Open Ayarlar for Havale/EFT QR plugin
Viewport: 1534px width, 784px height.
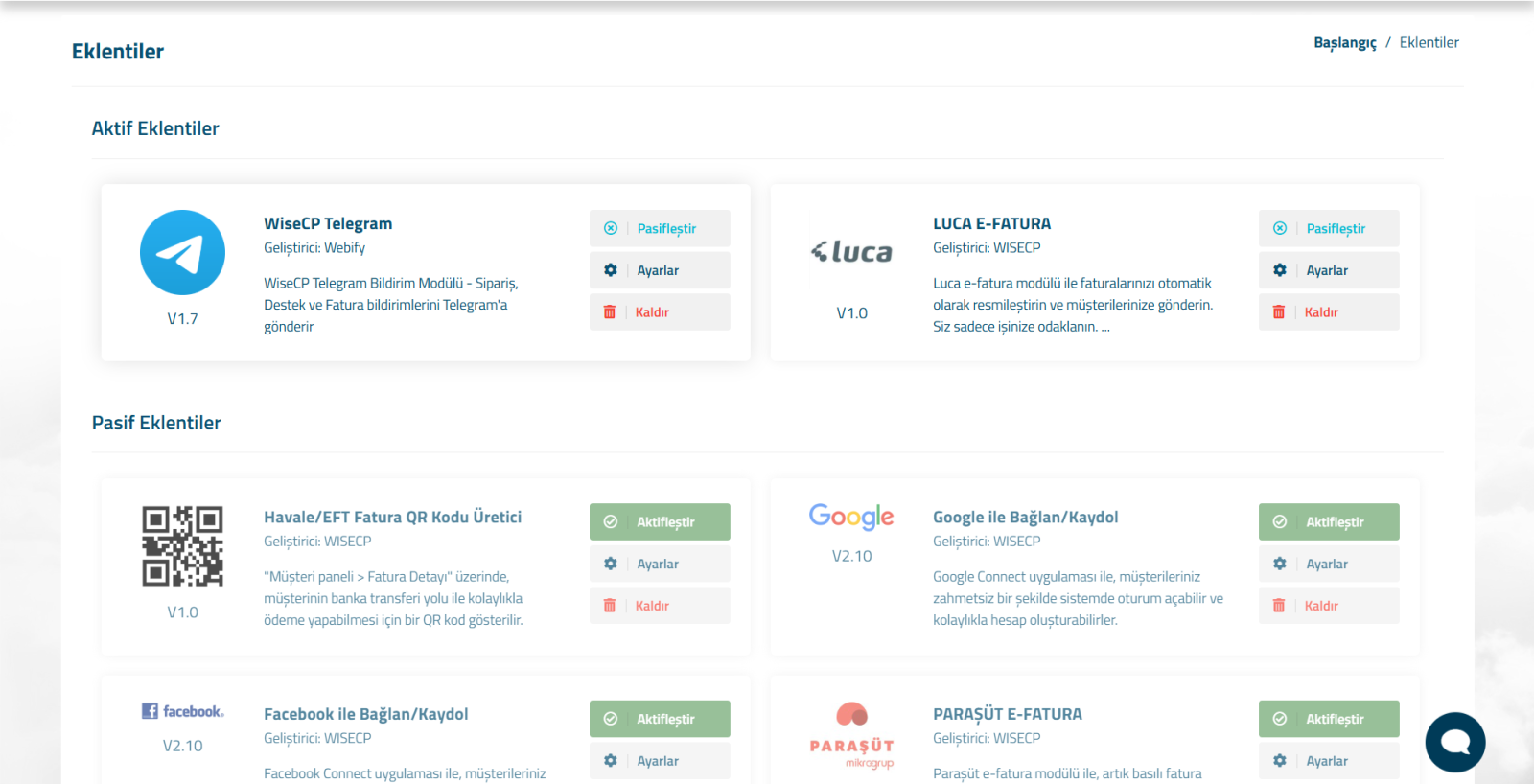click(x=660, y=564)
